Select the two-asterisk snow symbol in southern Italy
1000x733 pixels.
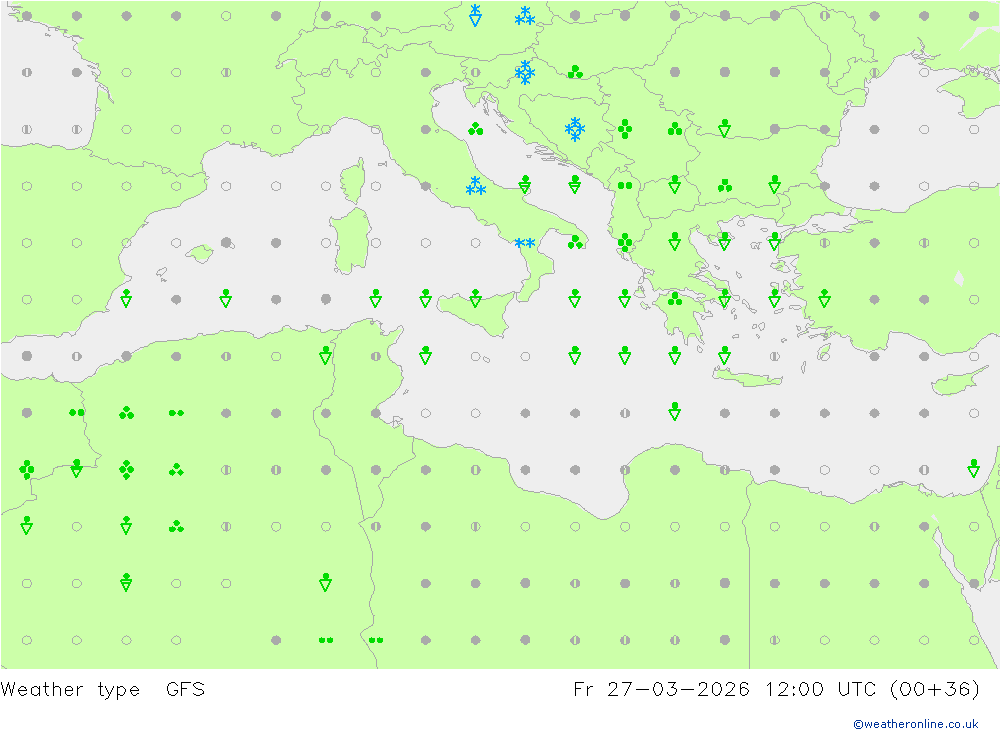(524, 243)
